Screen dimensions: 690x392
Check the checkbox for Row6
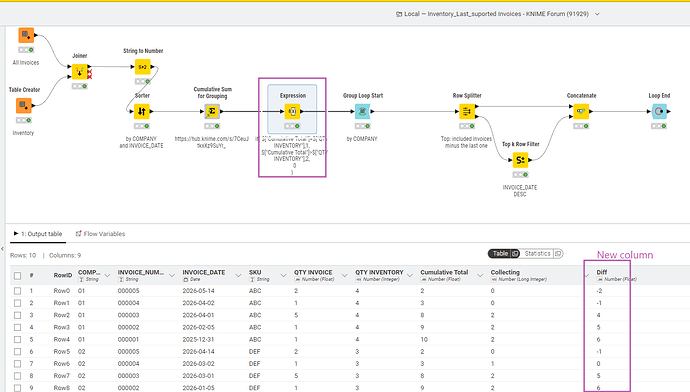pyautogui.click(x=18, y=364)
